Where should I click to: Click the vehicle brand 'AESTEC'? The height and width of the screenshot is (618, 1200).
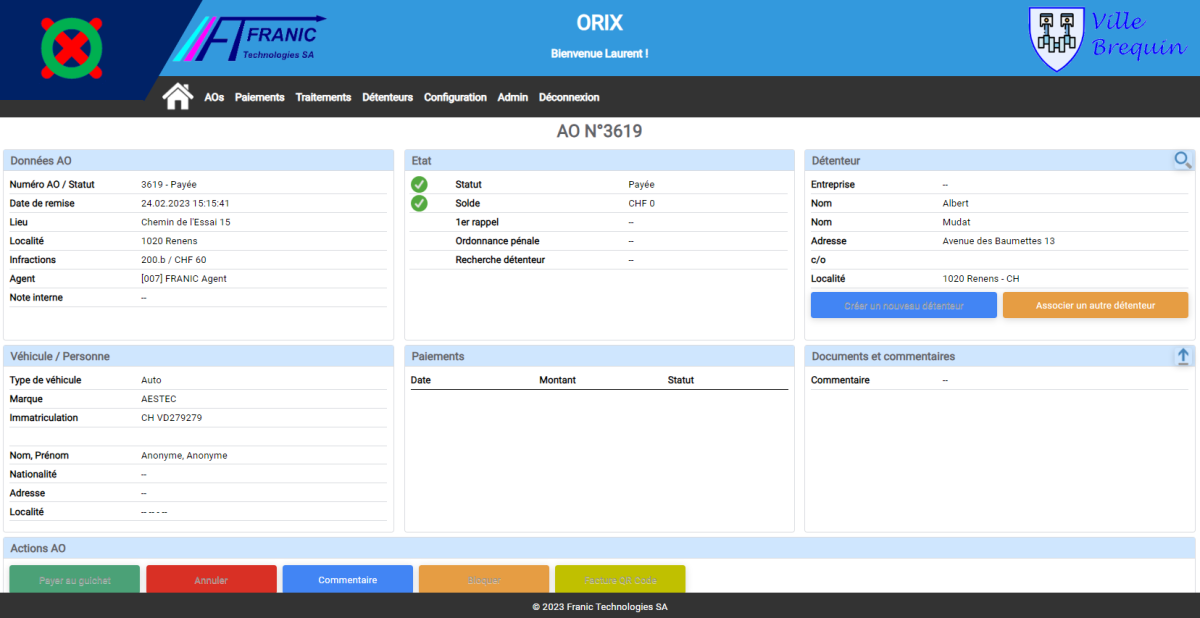pos(159,399)
